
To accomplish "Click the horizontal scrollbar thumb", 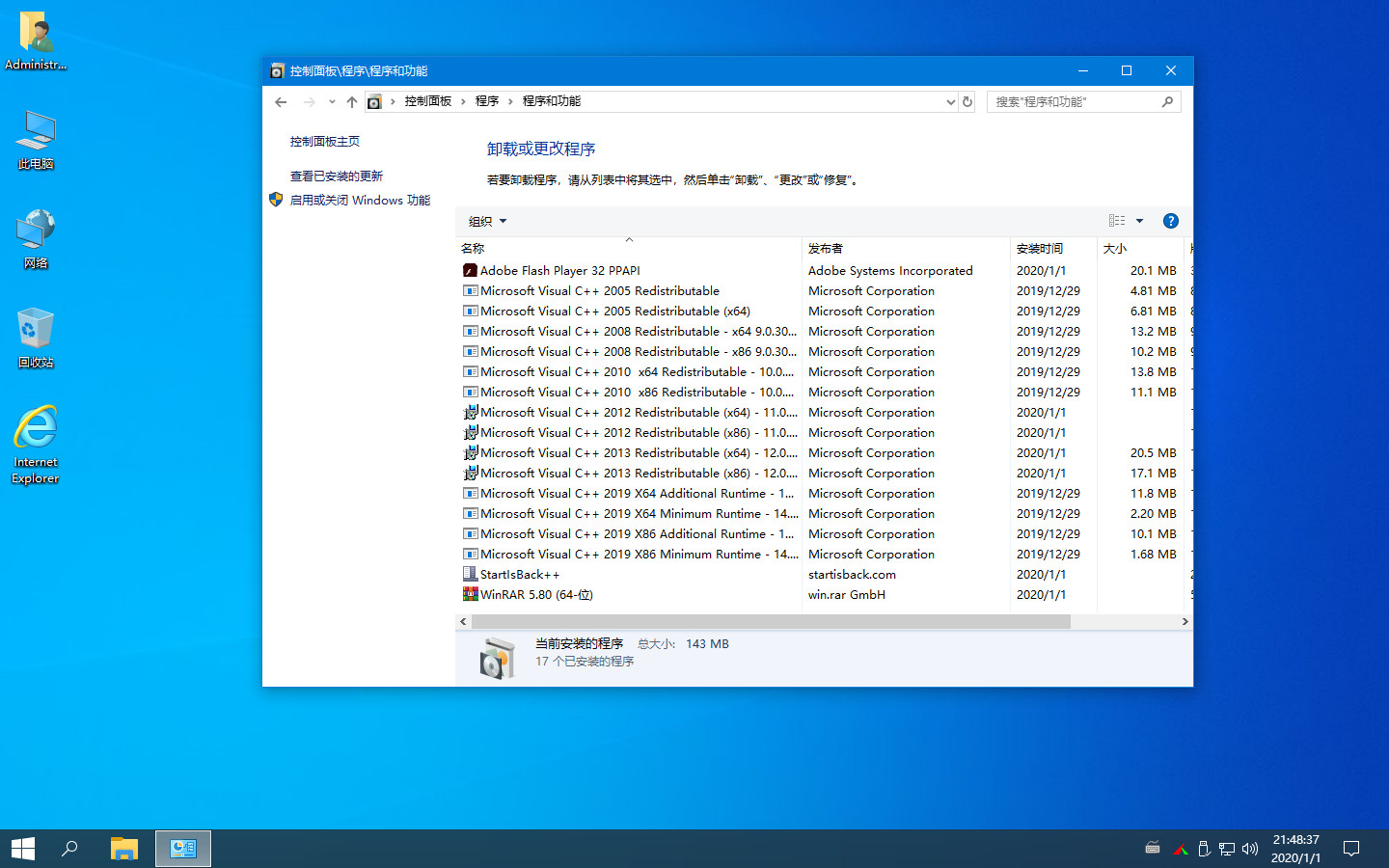I will point(771,622).
